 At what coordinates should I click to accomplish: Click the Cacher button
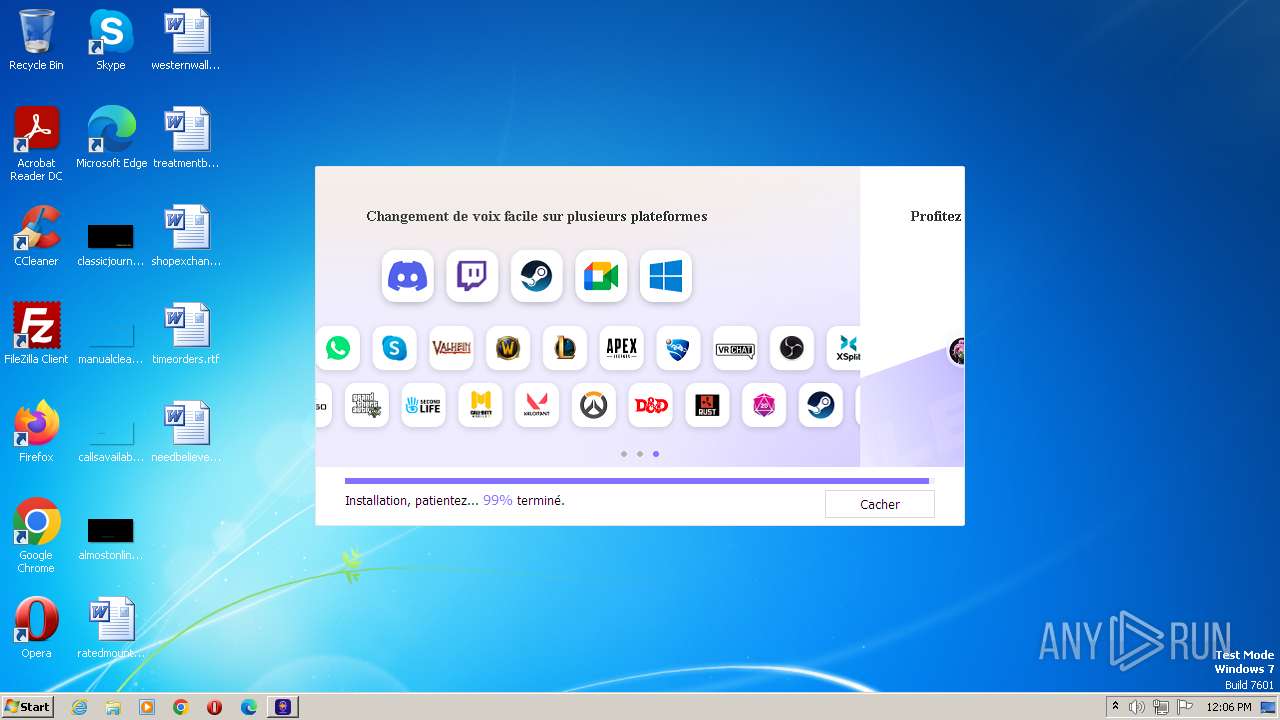point(880,504)
